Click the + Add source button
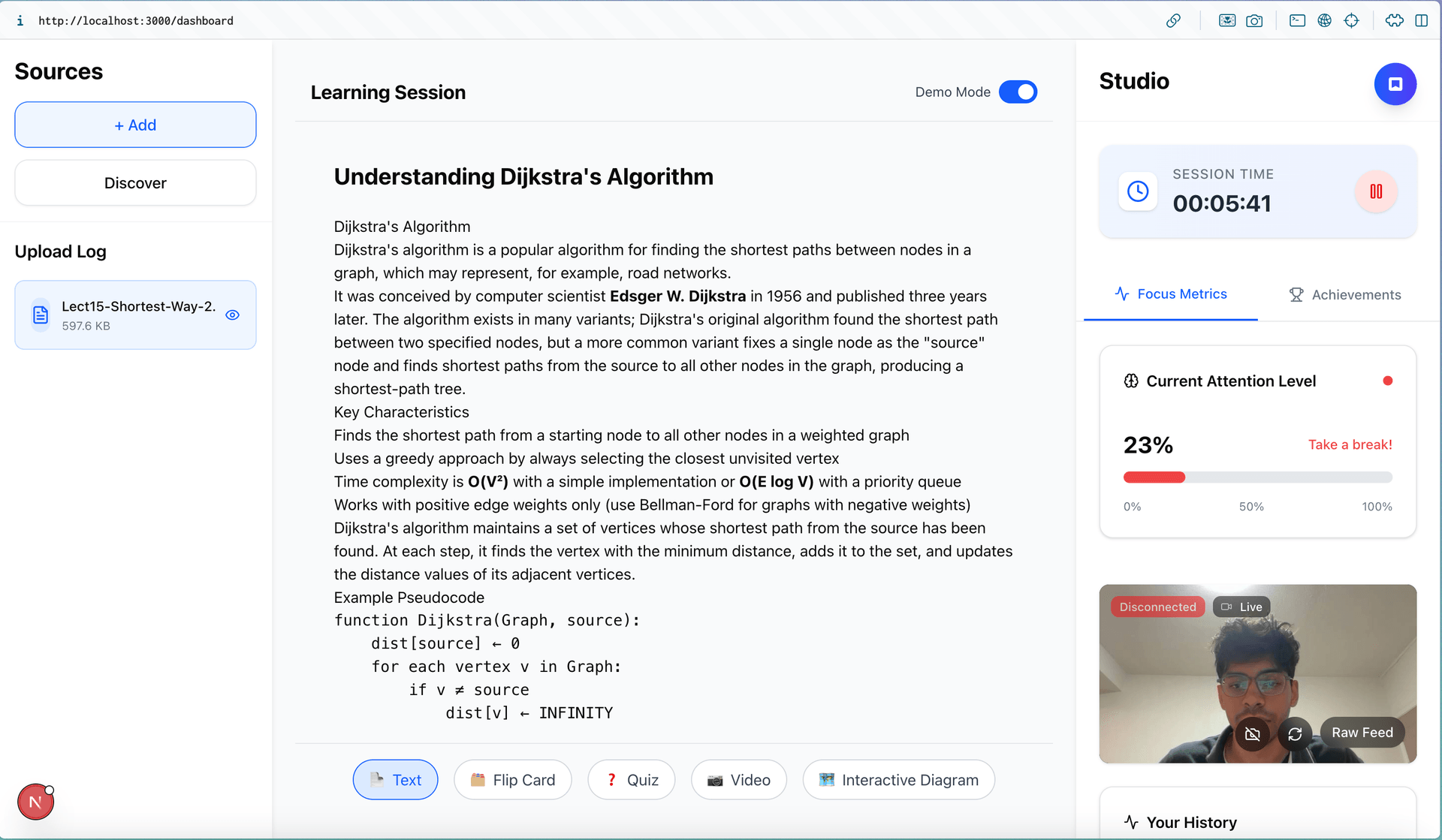1442x840 pixels. click(x=135, y=125)
